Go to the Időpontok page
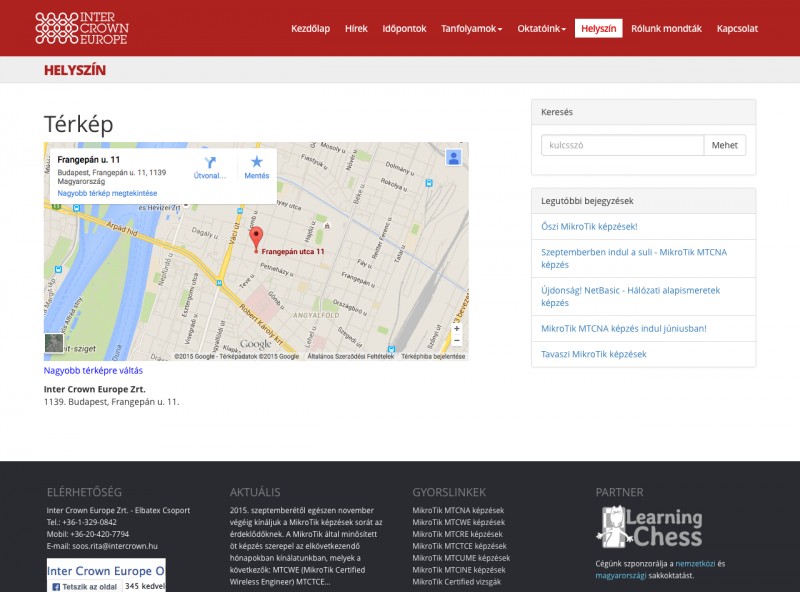Screen dimensions: 800x592 tap(404, 28)
